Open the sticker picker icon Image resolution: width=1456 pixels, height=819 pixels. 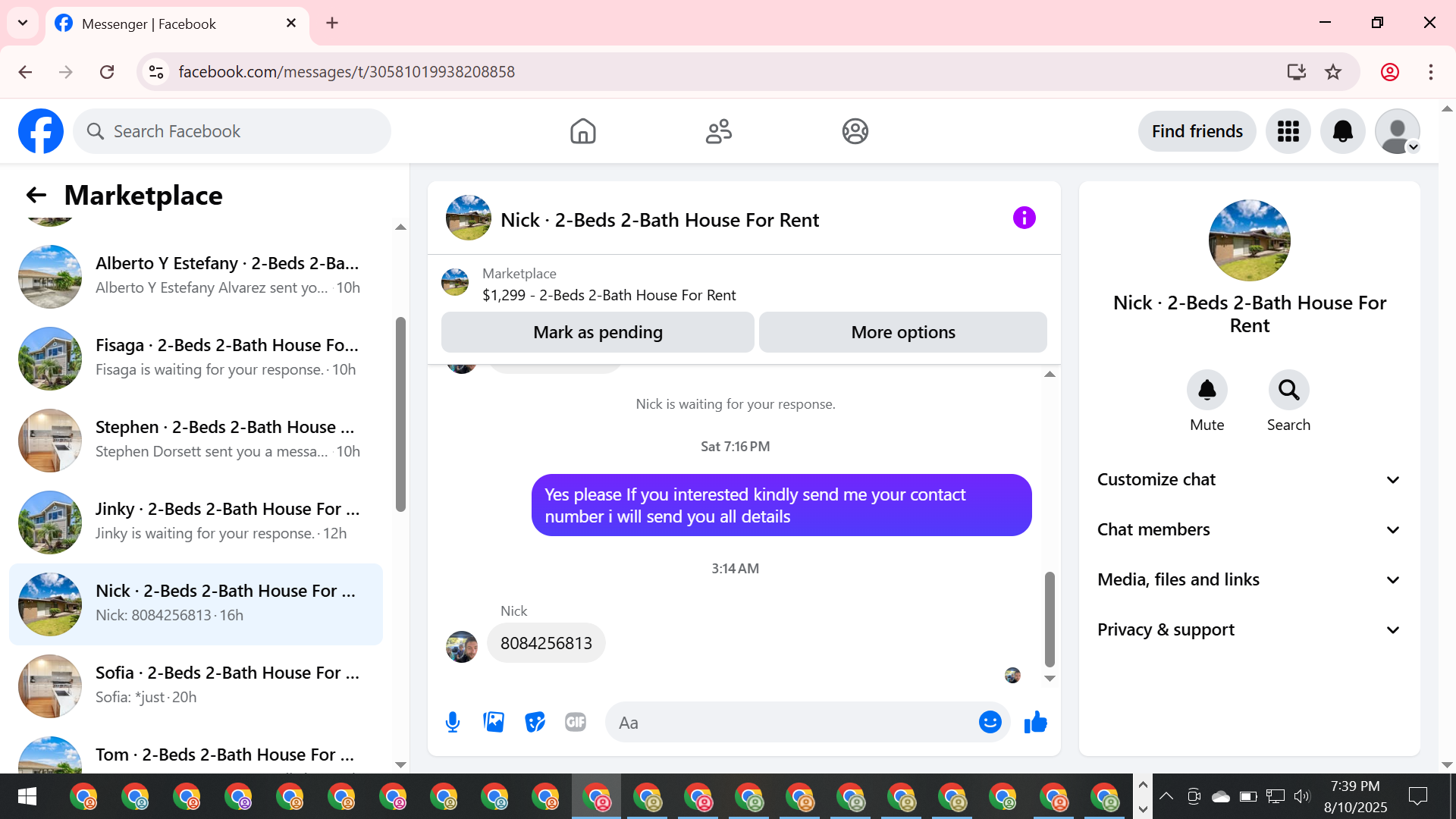coord(535,722)
